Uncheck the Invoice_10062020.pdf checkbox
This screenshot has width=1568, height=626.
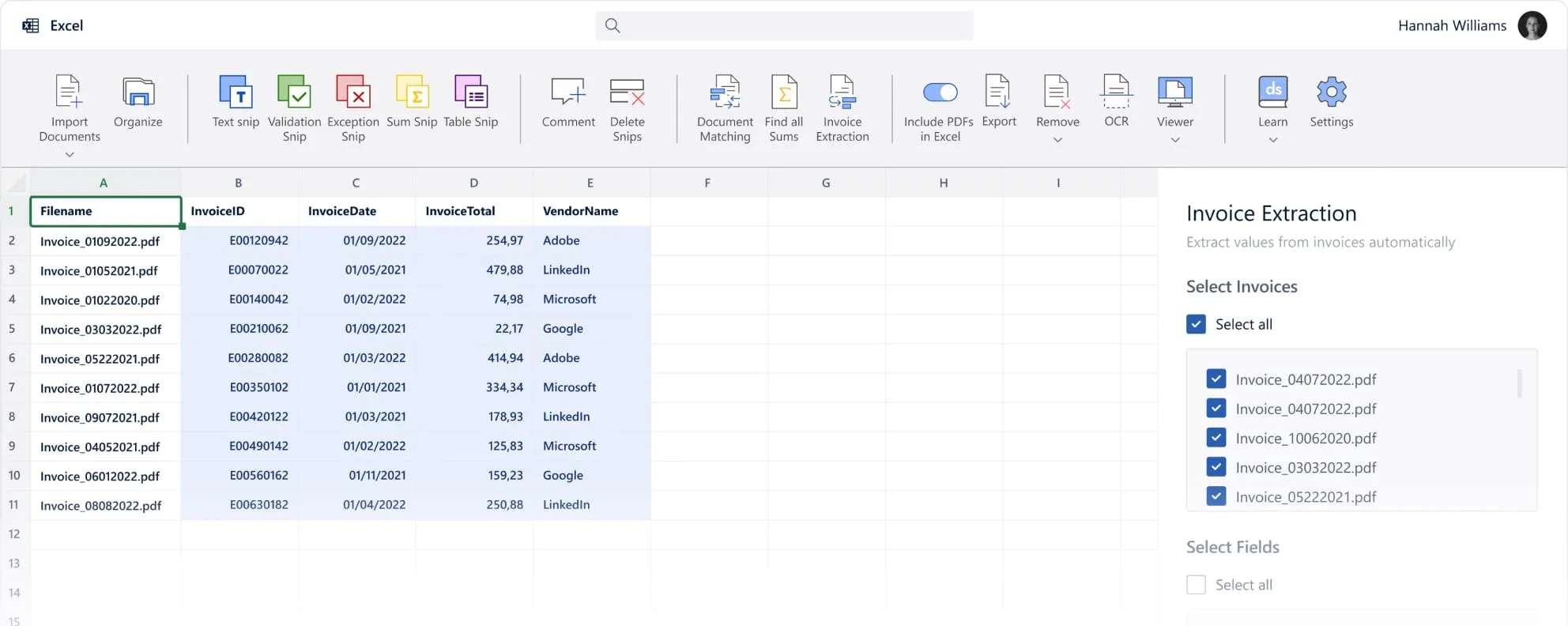point(1216,438)
